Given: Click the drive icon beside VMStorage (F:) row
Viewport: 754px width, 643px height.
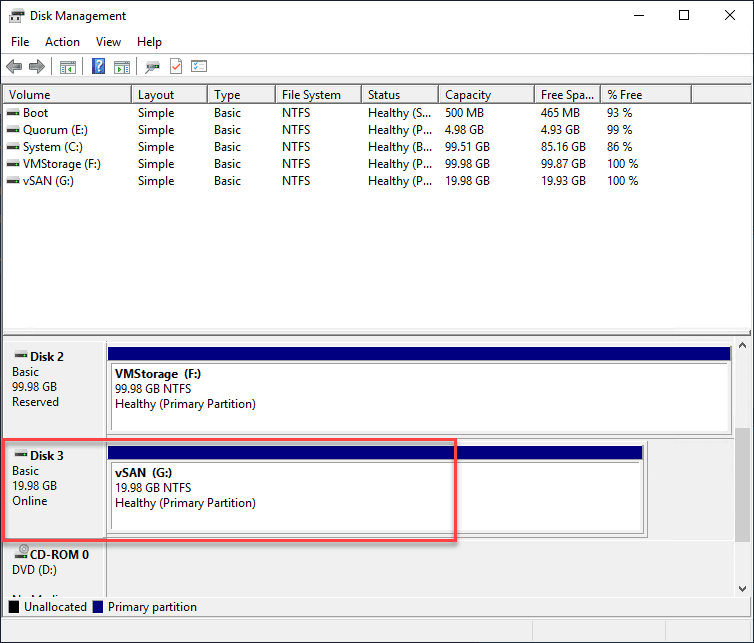Looking at the screenshot, I should click(x=13, y=164).
